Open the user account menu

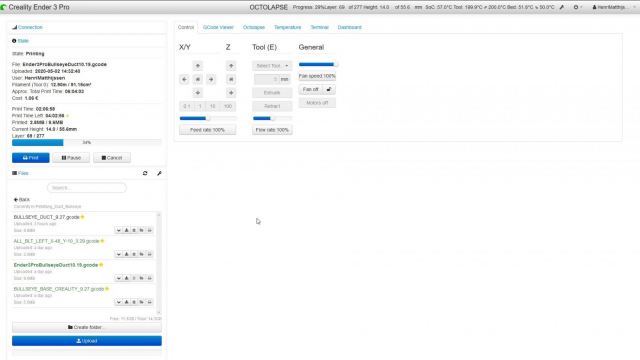click(x=613, y=7)
